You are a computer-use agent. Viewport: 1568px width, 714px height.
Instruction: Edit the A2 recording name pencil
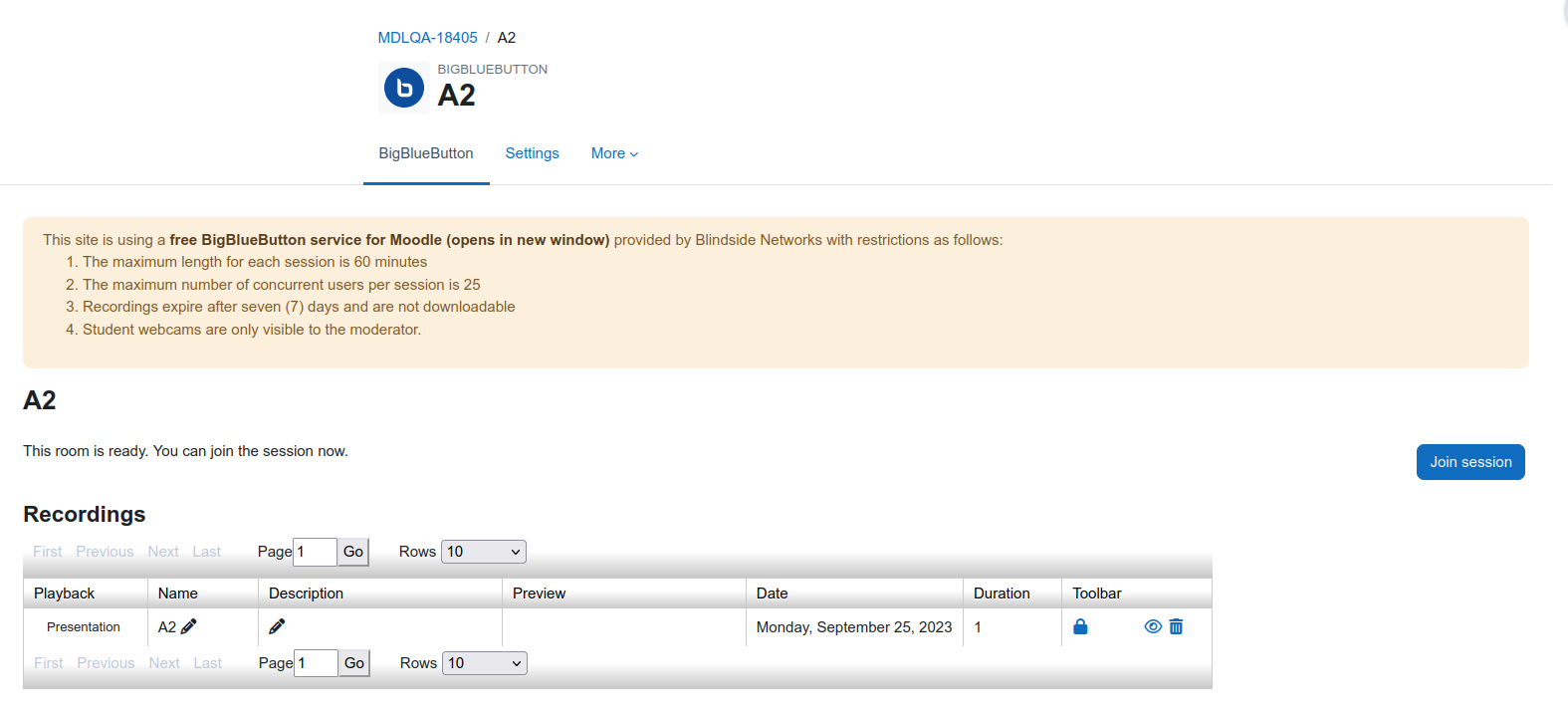pyautogui.click(x=189, y=626)
